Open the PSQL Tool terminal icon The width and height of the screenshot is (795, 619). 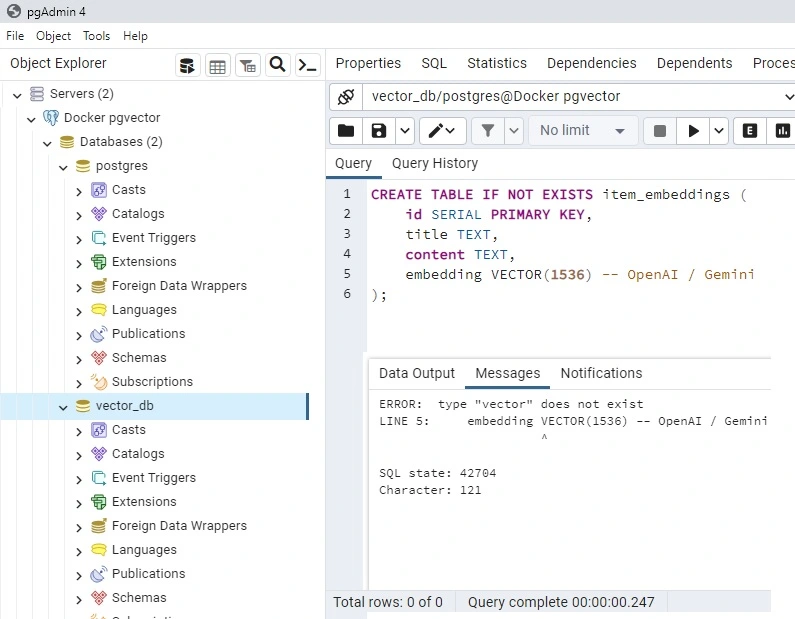307,65
